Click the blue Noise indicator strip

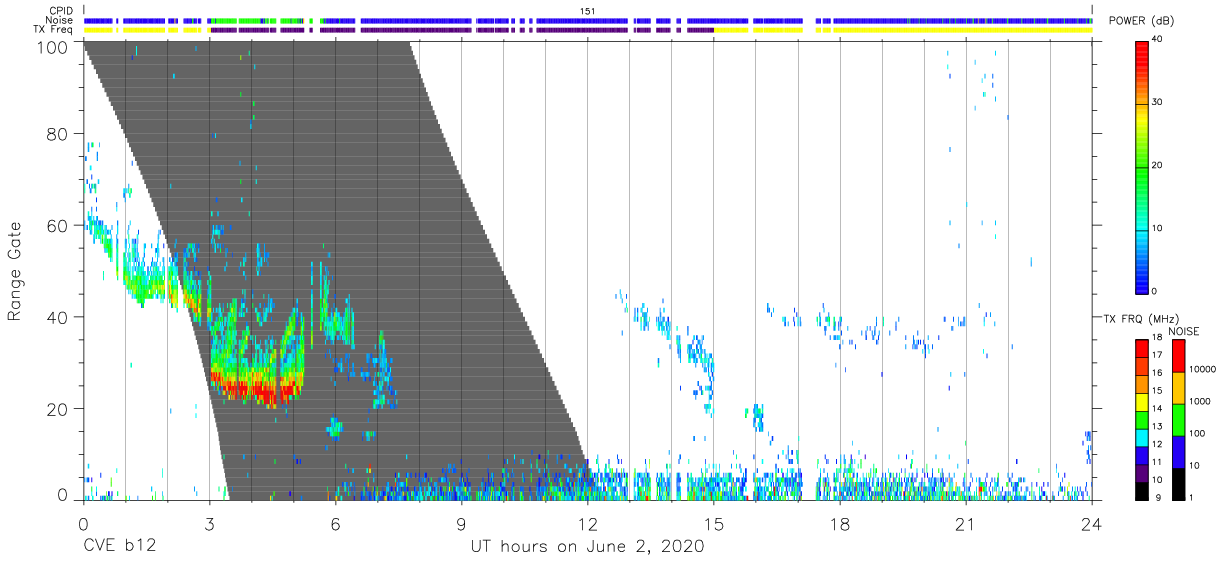click(587, 20)
